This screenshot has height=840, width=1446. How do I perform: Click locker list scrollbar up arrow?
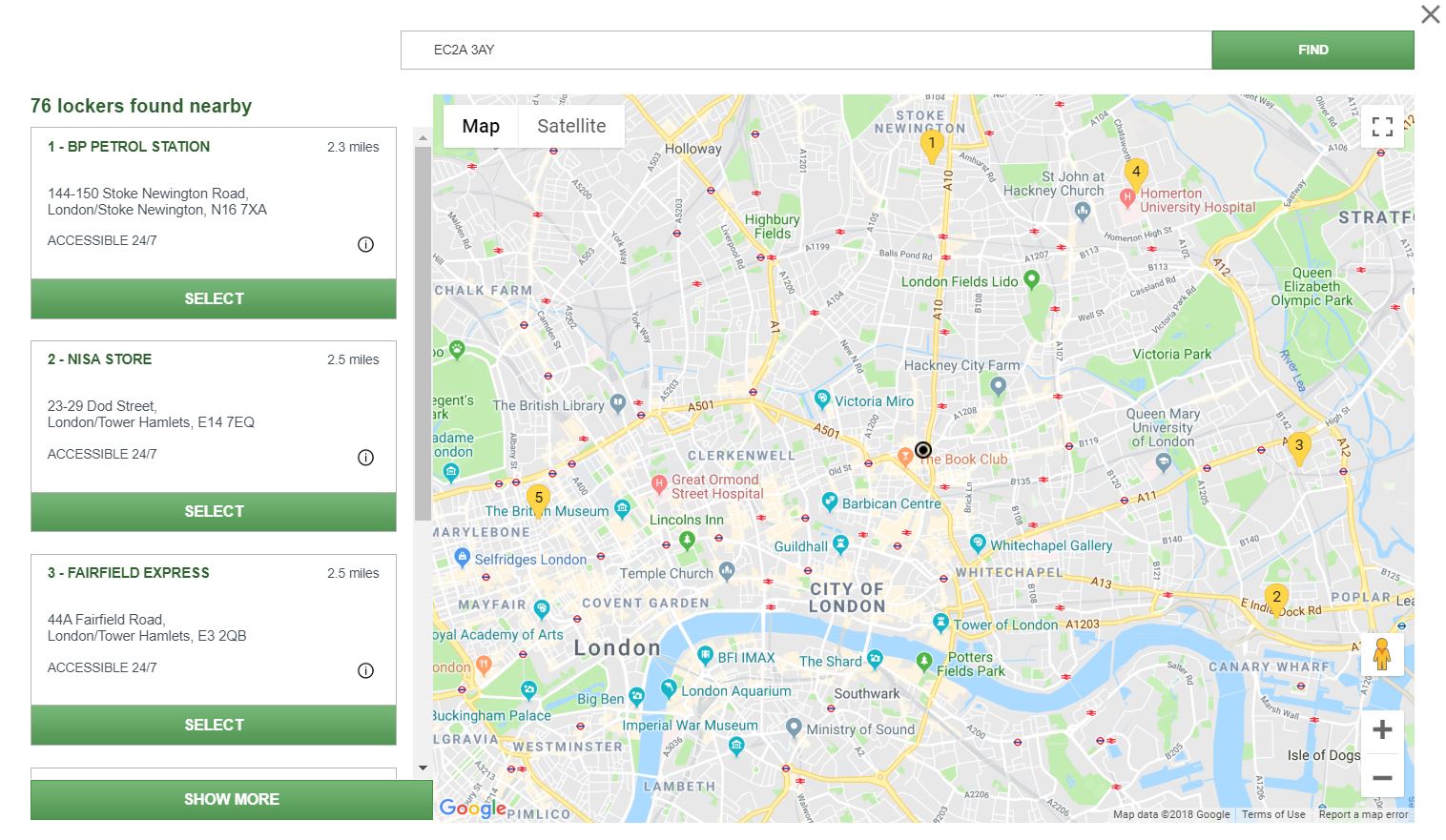423,137
